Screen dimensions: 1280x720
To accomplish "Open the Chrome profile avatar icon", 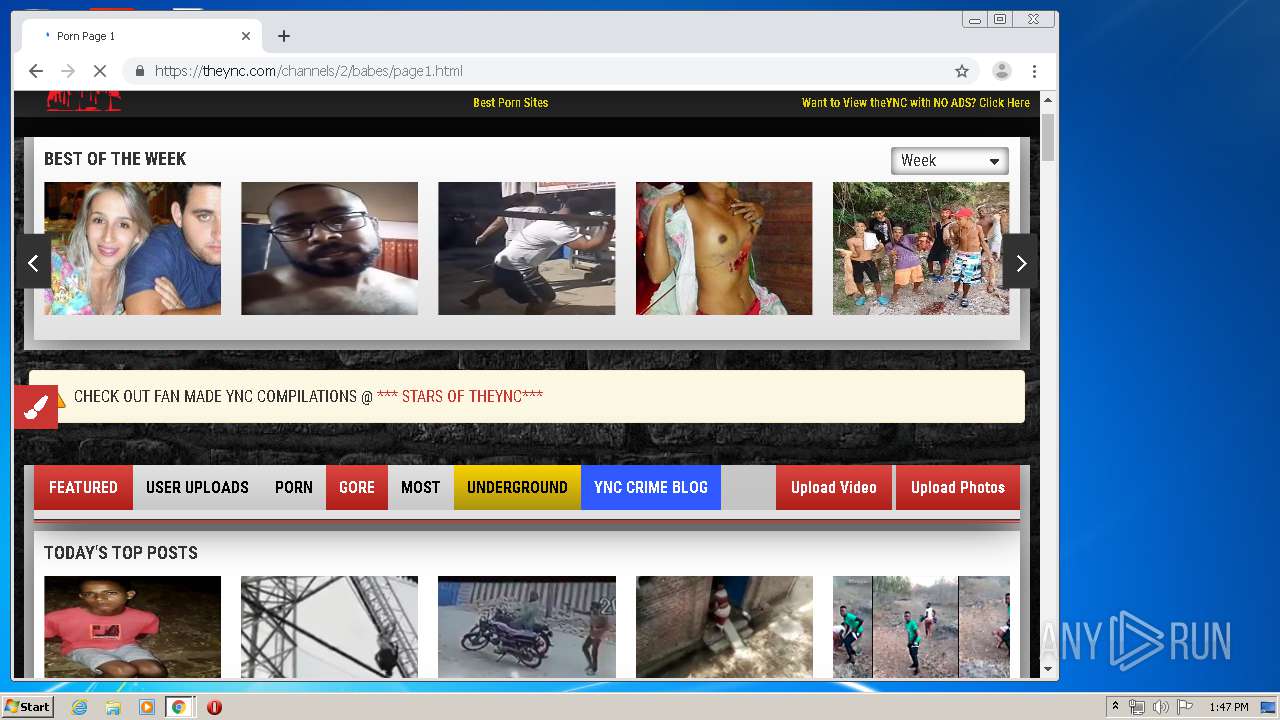I will tap(1001, 71).
